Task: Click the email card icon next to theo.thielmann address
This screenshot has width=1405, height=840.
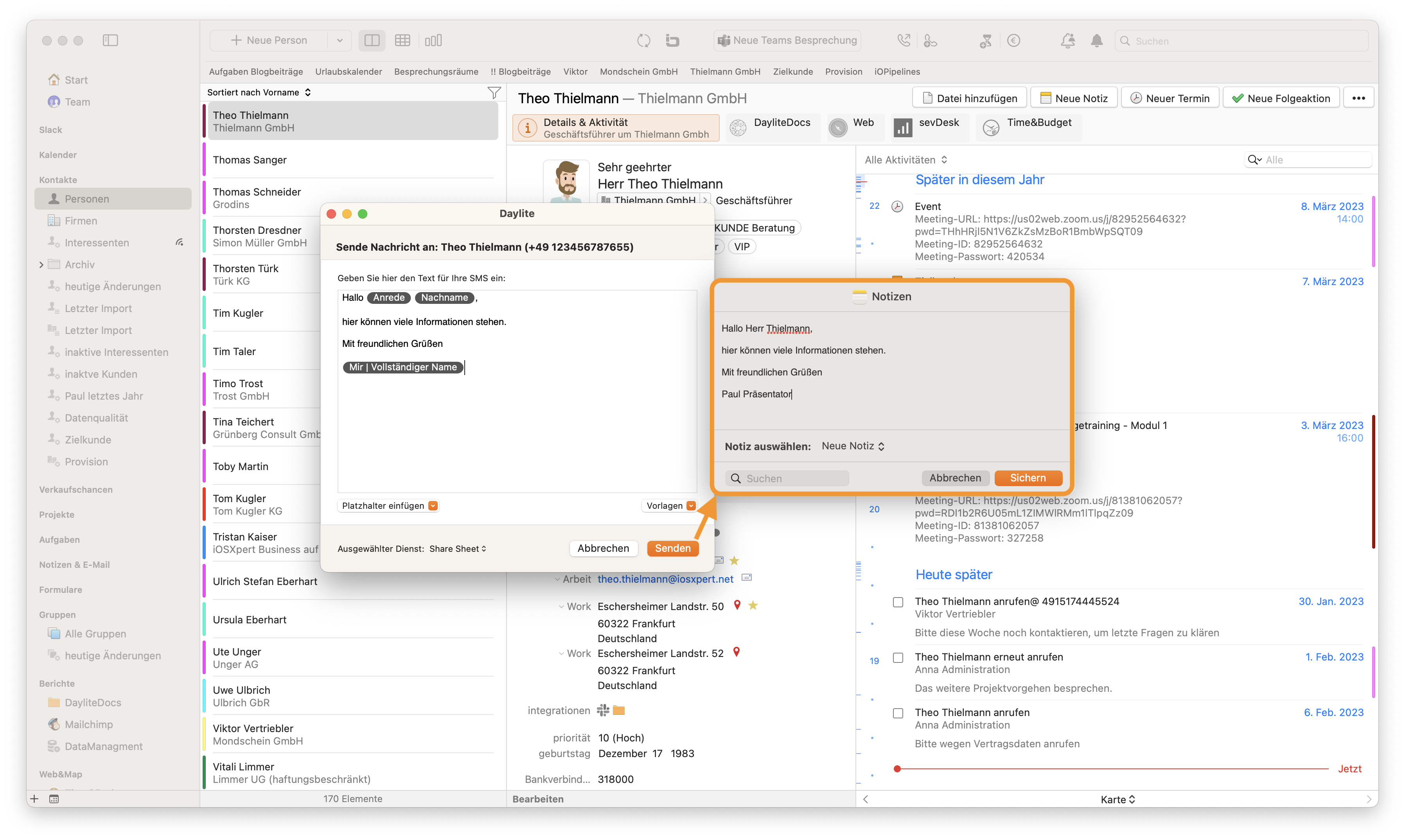Action: coord(747,578)
